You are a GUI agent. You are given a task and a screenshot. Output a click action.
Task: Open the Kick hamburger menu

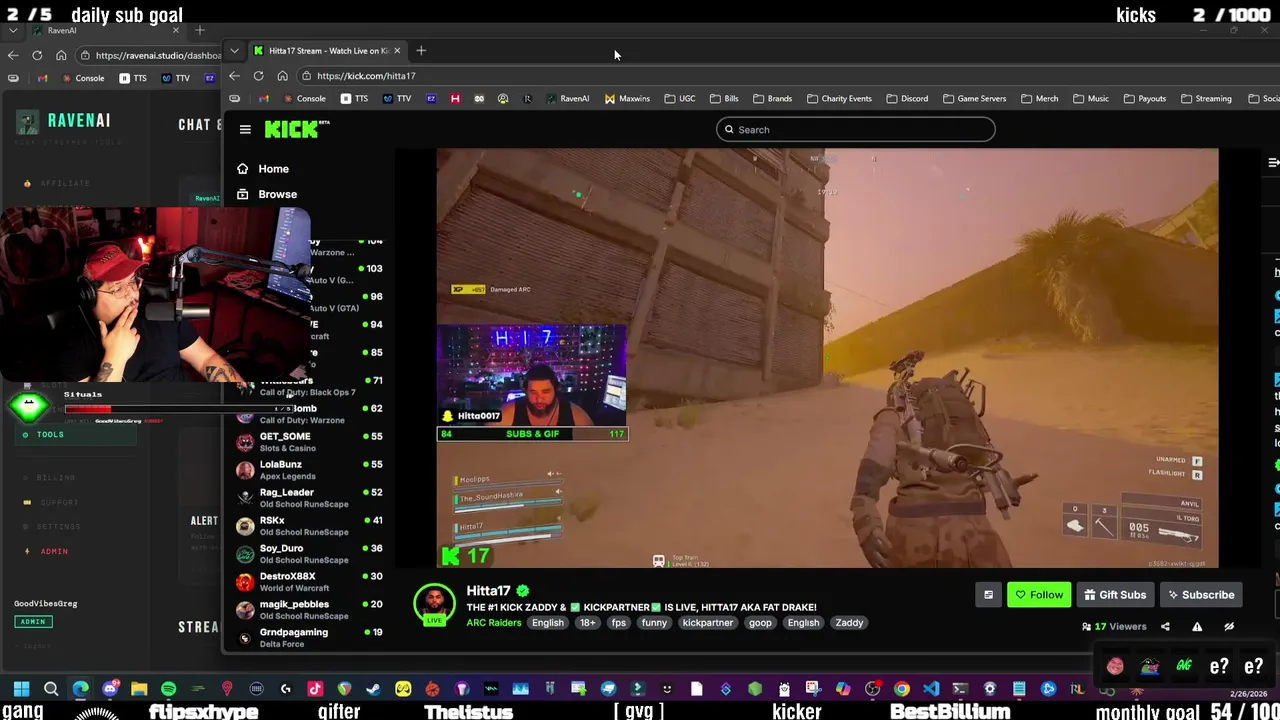coord(245,129)
